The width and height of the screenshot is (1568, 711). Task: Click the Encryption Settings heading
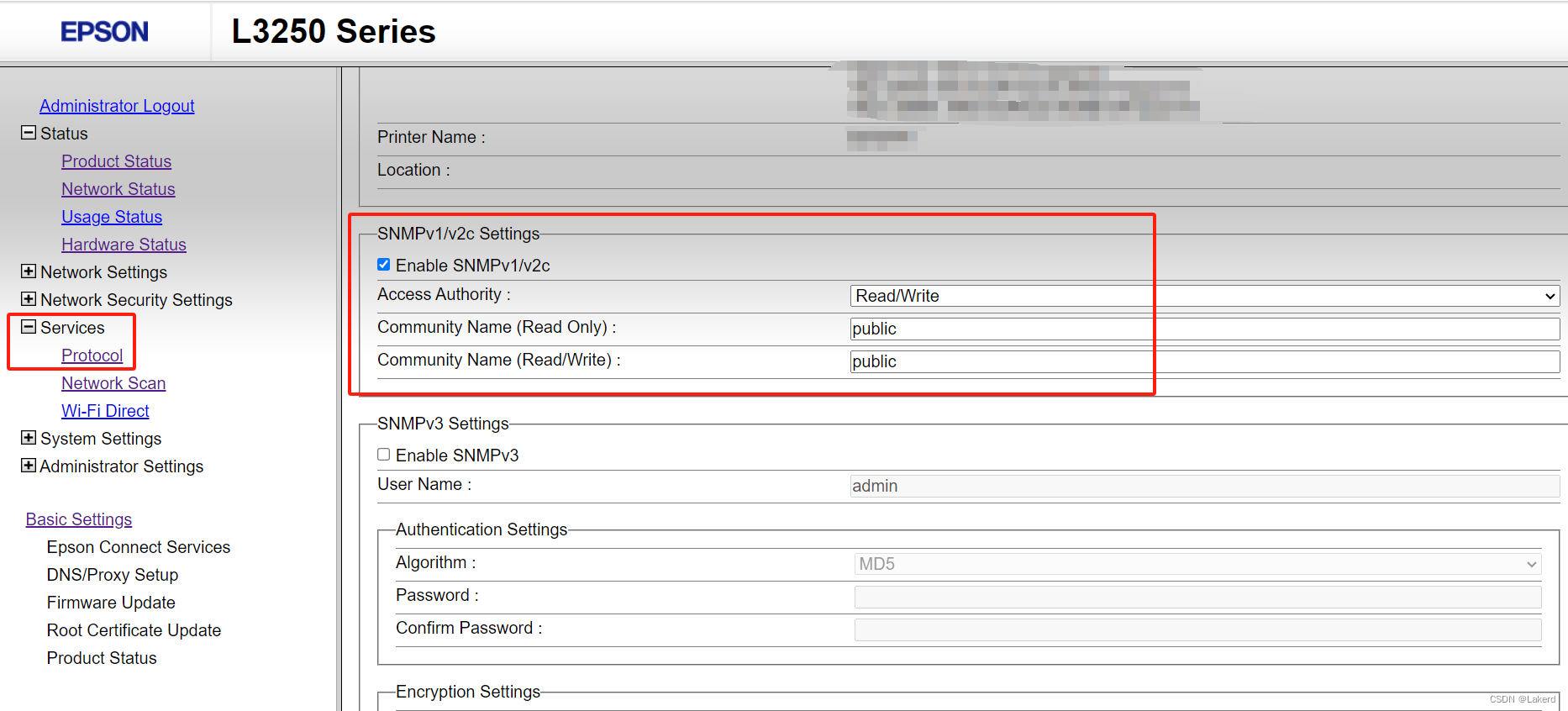coord(468,692)
